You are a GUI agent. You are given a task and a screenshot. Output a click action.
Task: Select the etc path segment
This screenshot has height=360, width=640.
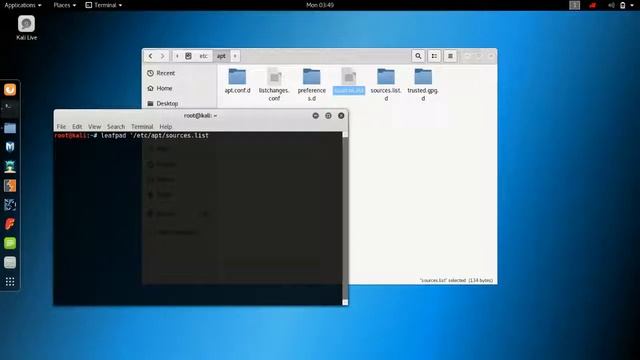pyautogui.click(x=203, y=56)
